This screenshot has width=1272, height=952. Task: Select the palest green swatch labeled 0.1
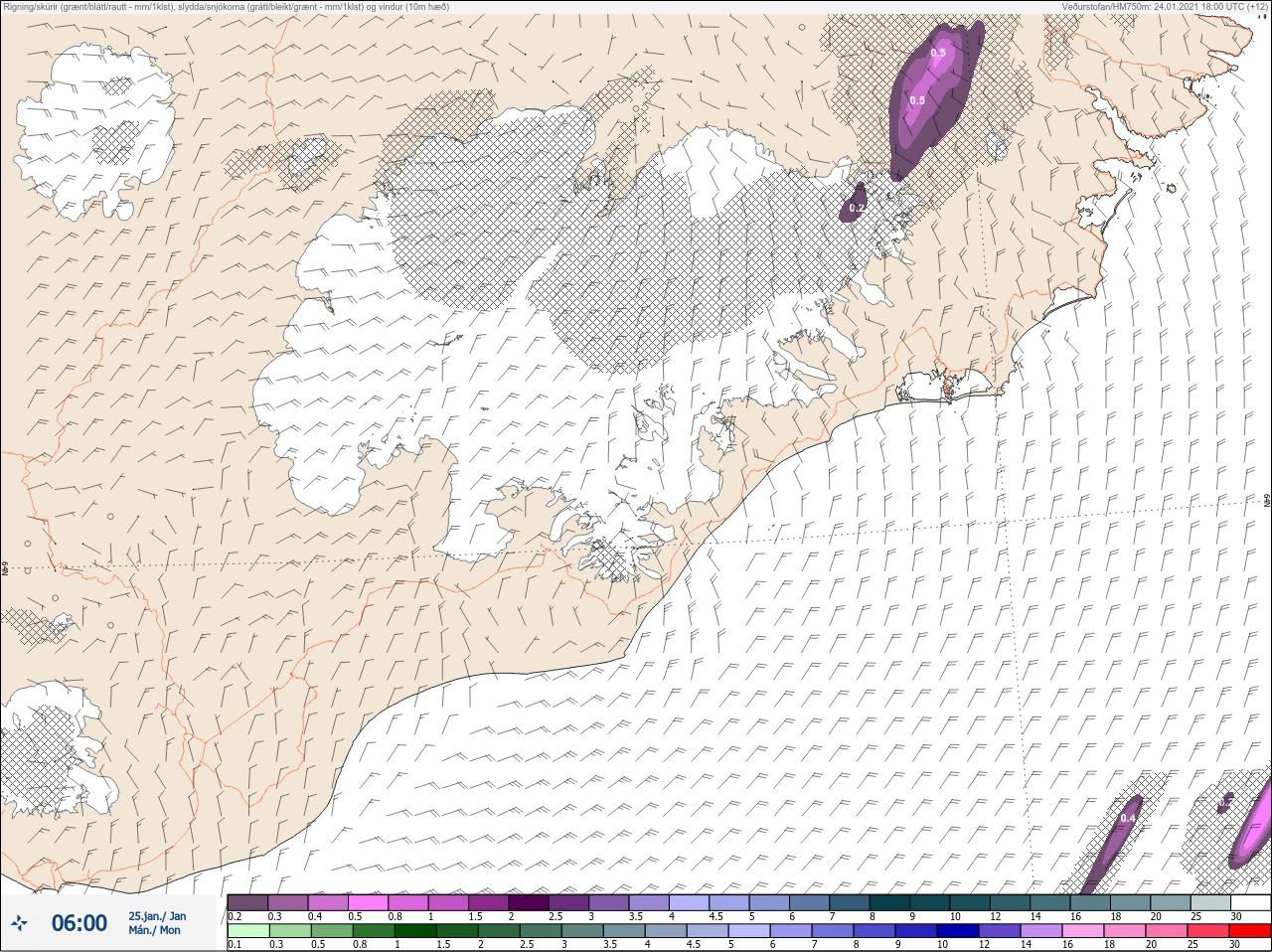[x=247, y=931]
